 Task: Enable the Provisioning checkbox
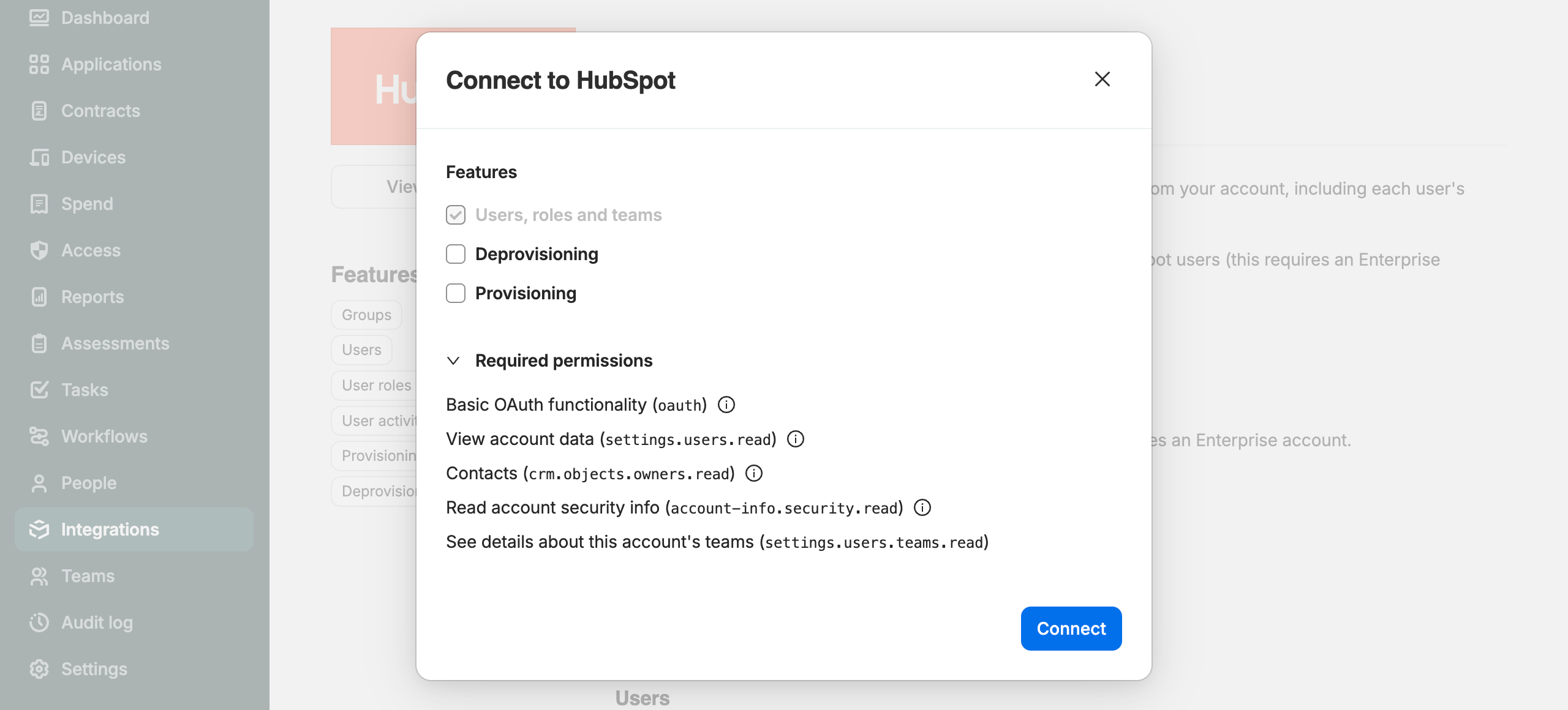coord(456,293)
